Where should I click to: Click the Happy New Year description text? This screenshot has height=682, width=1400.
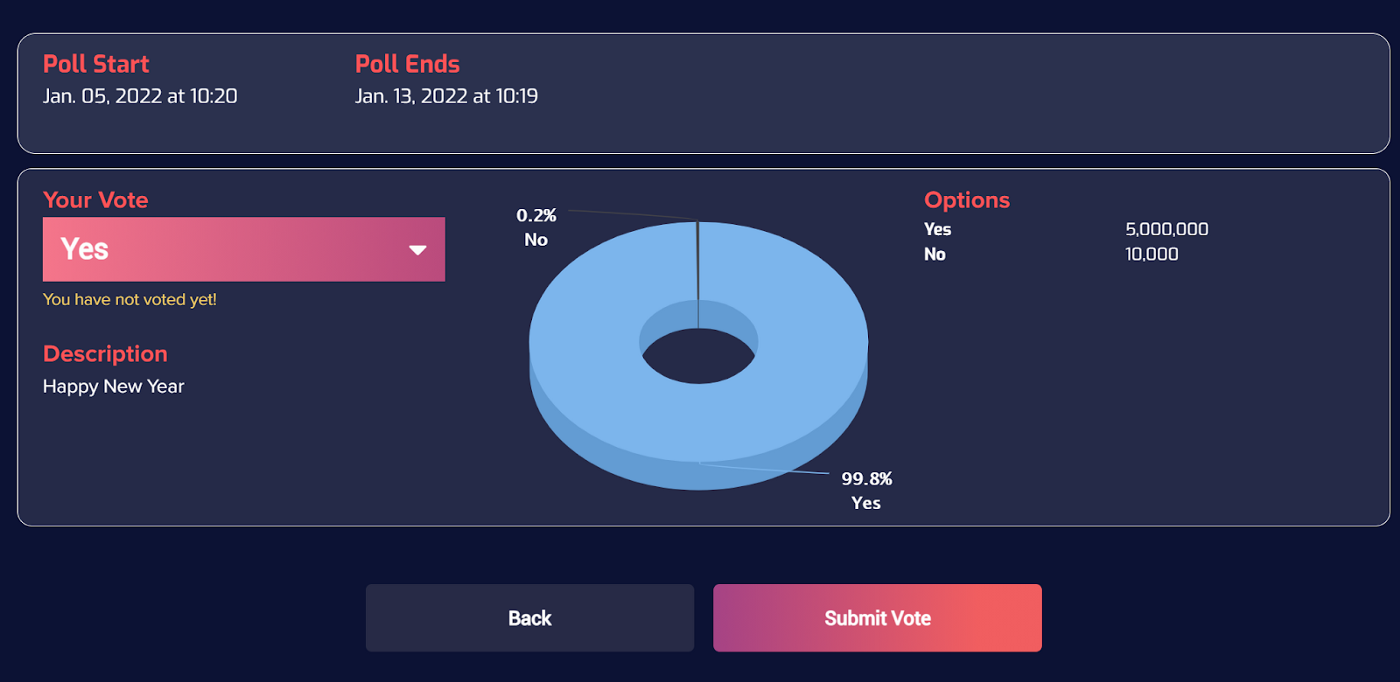(x=113, y=386)
